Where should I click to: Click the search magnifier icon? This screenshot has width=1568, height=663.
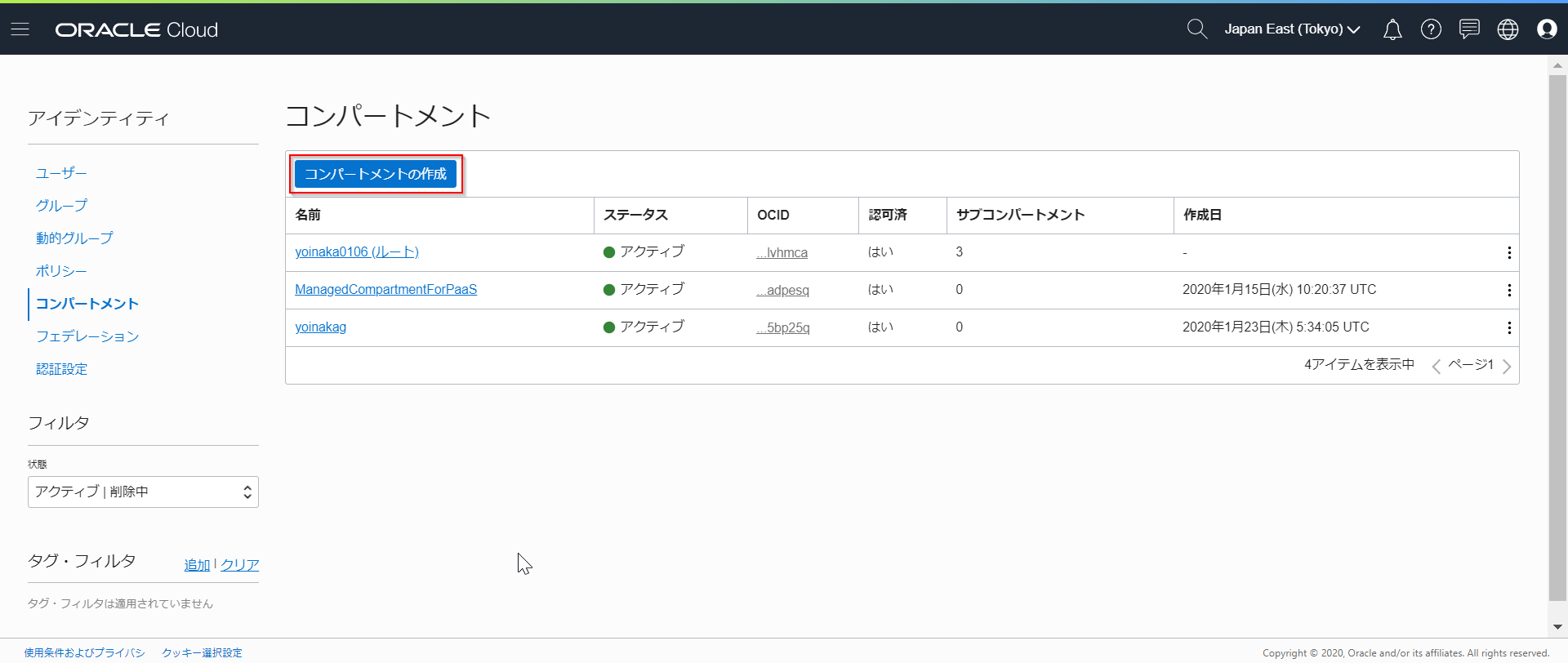click(1196, 29)
